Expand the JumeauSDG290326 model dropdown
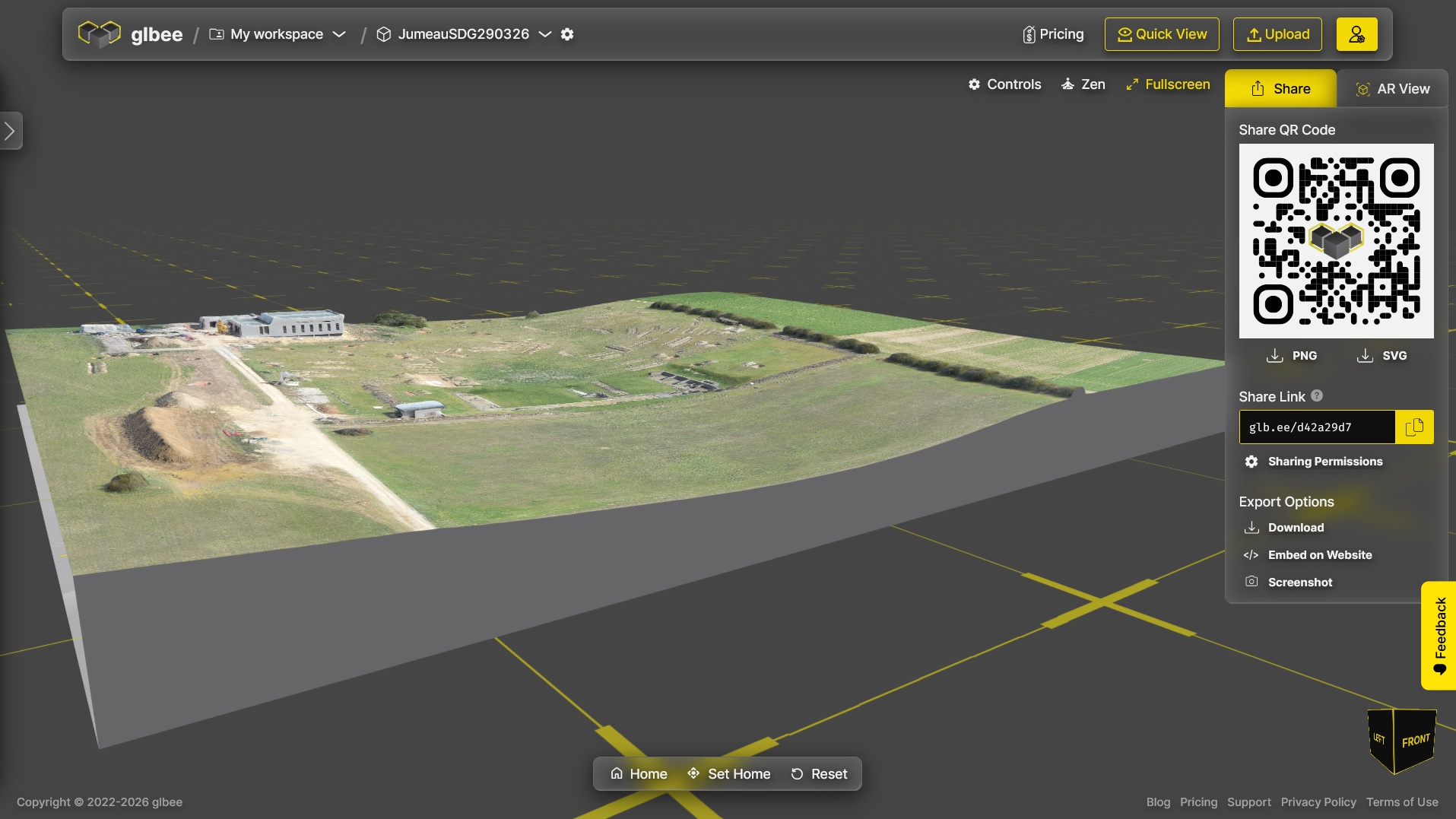The height and width of the screenshot is (819, 1456). (544, 34)
